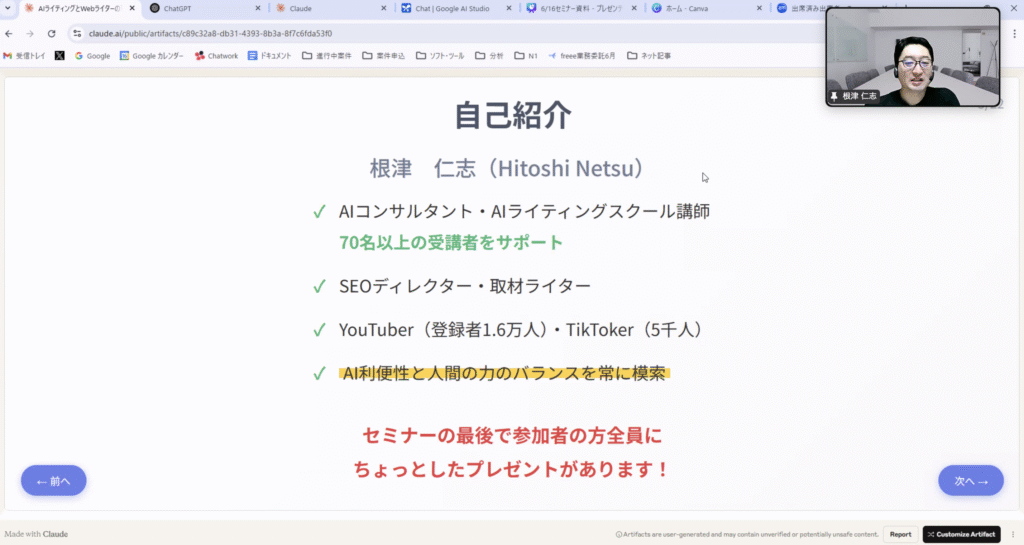Viewport: 1024px width, 545px height.
Task: Go to next slide with 次へ button
Action: click(970, 481)
